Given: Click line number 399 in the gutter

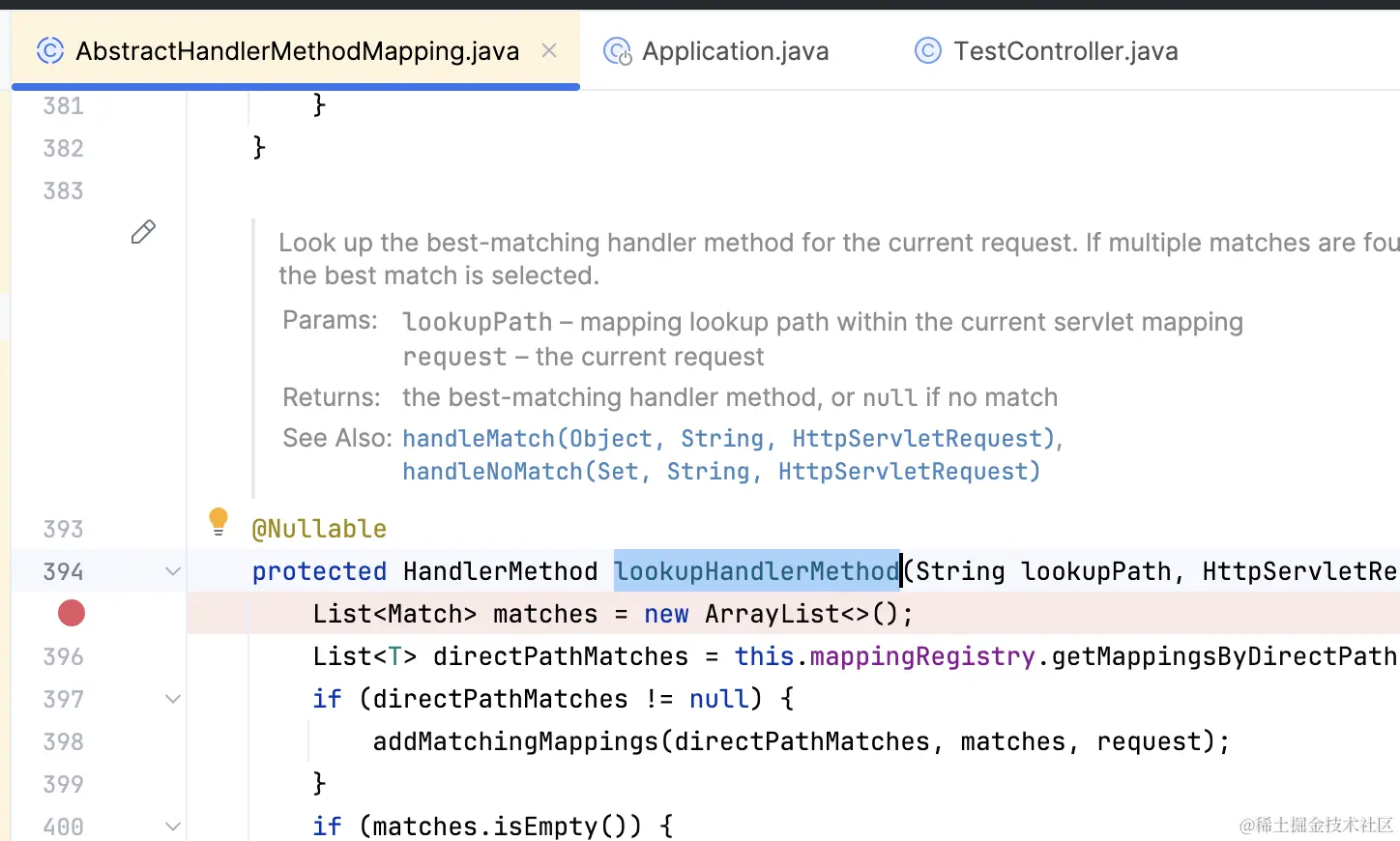Looking at the screenshot, I should click(63, 784).
